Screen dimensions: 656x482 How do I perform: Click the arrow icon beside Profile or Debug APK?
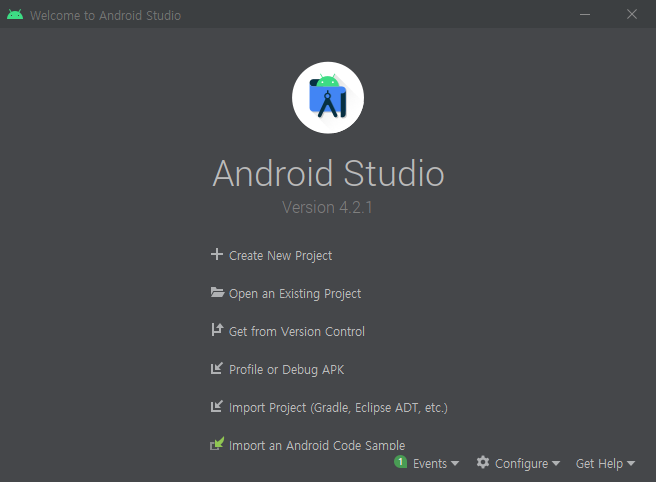point(217,368)
